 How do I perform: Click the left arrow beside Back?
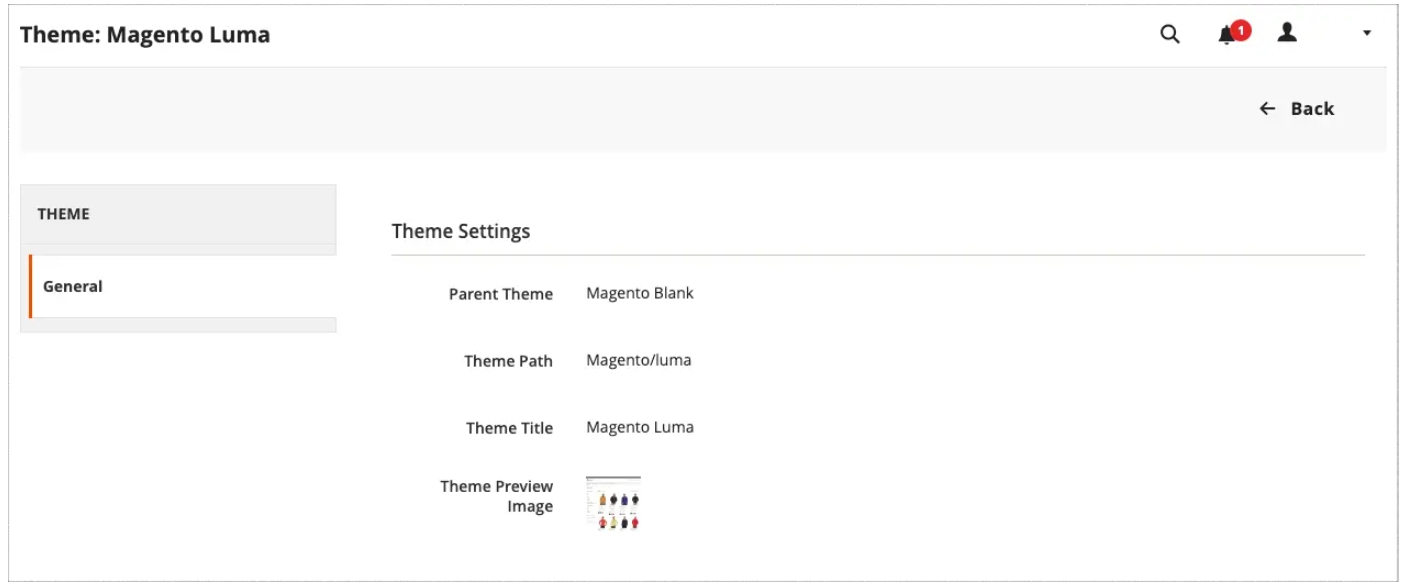tap(1267, 109)
